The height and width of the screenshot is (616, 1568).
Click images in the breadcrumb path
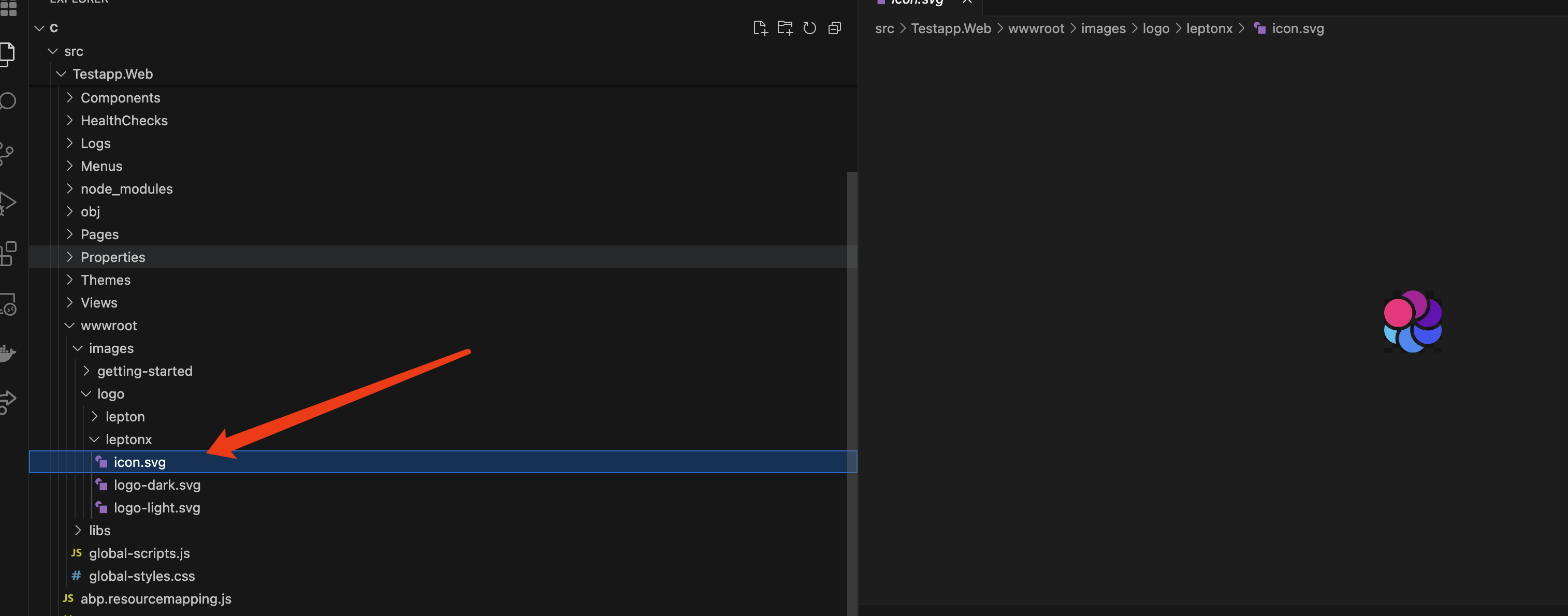pos(1103,28)
